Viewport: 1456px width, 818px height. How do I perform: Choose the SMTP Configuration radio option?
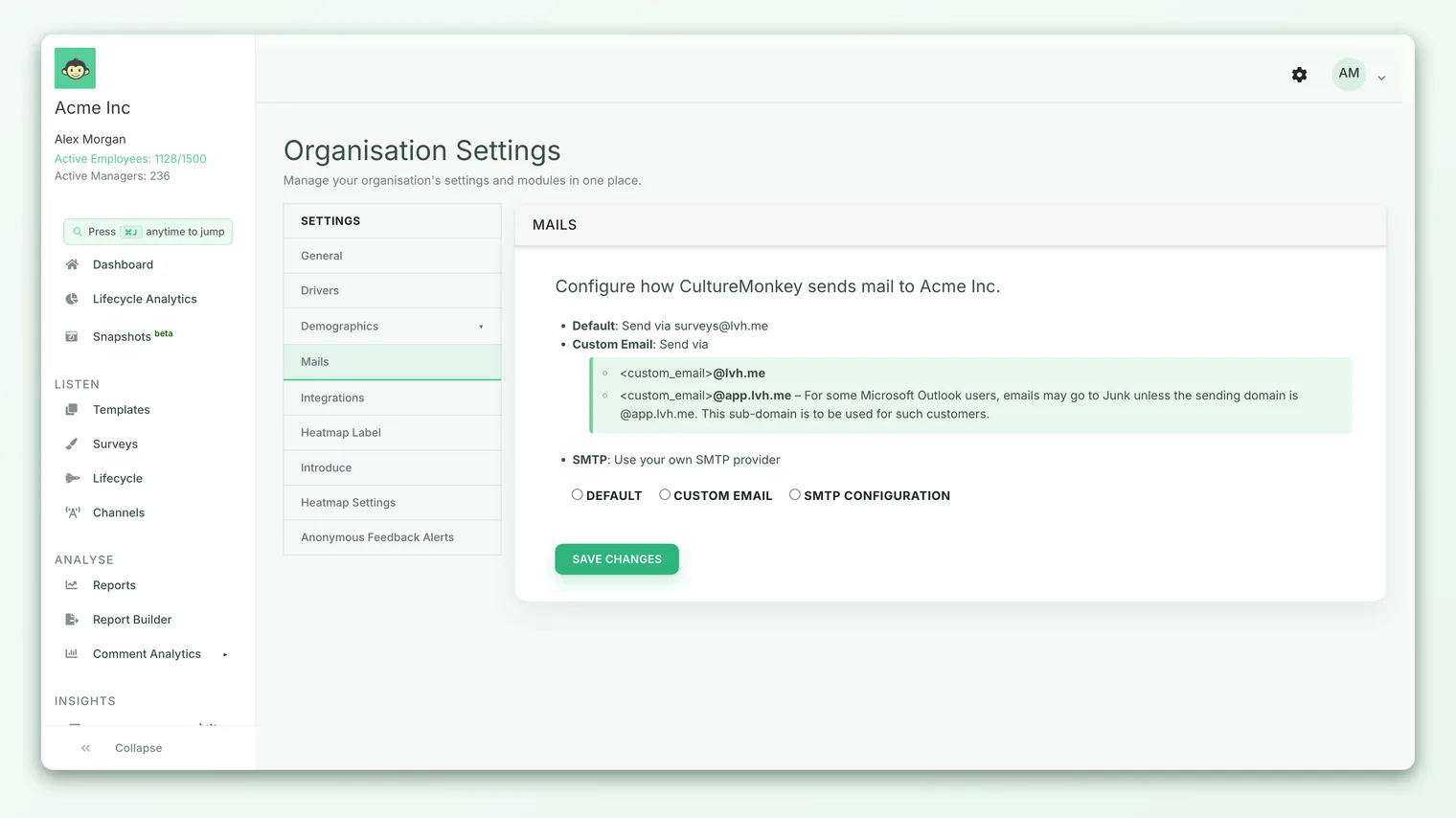click(x=794, y=495)
